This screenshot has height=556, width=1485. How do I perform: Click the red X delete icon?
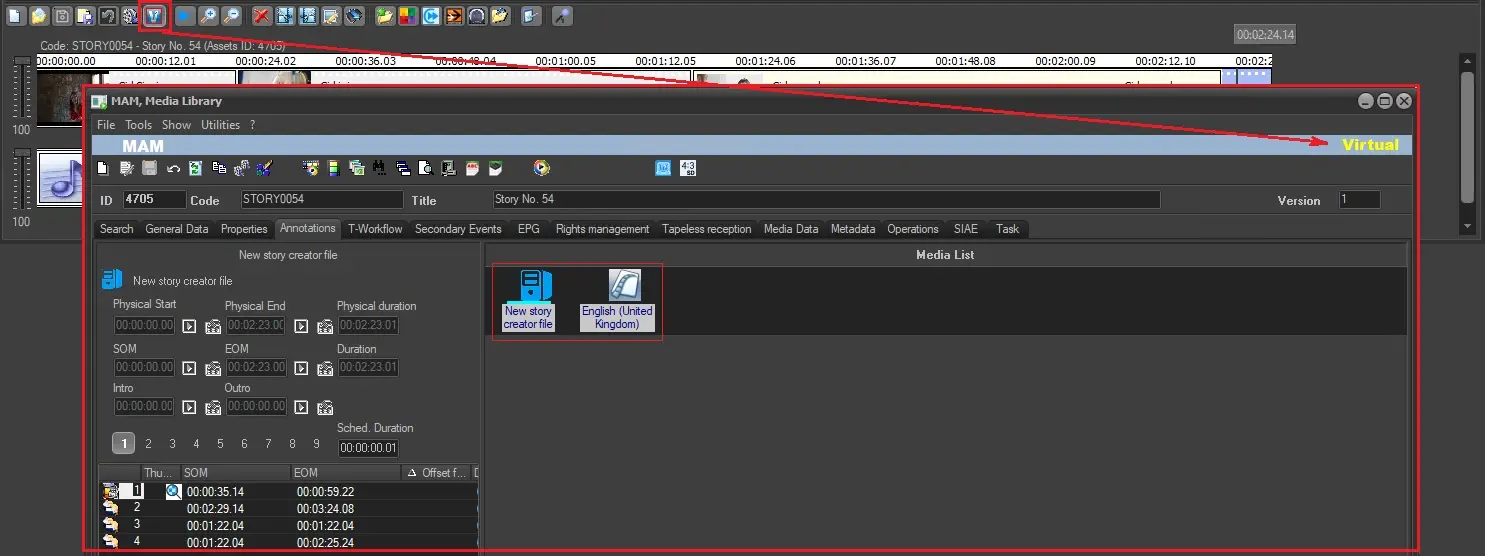click(261, 15)
